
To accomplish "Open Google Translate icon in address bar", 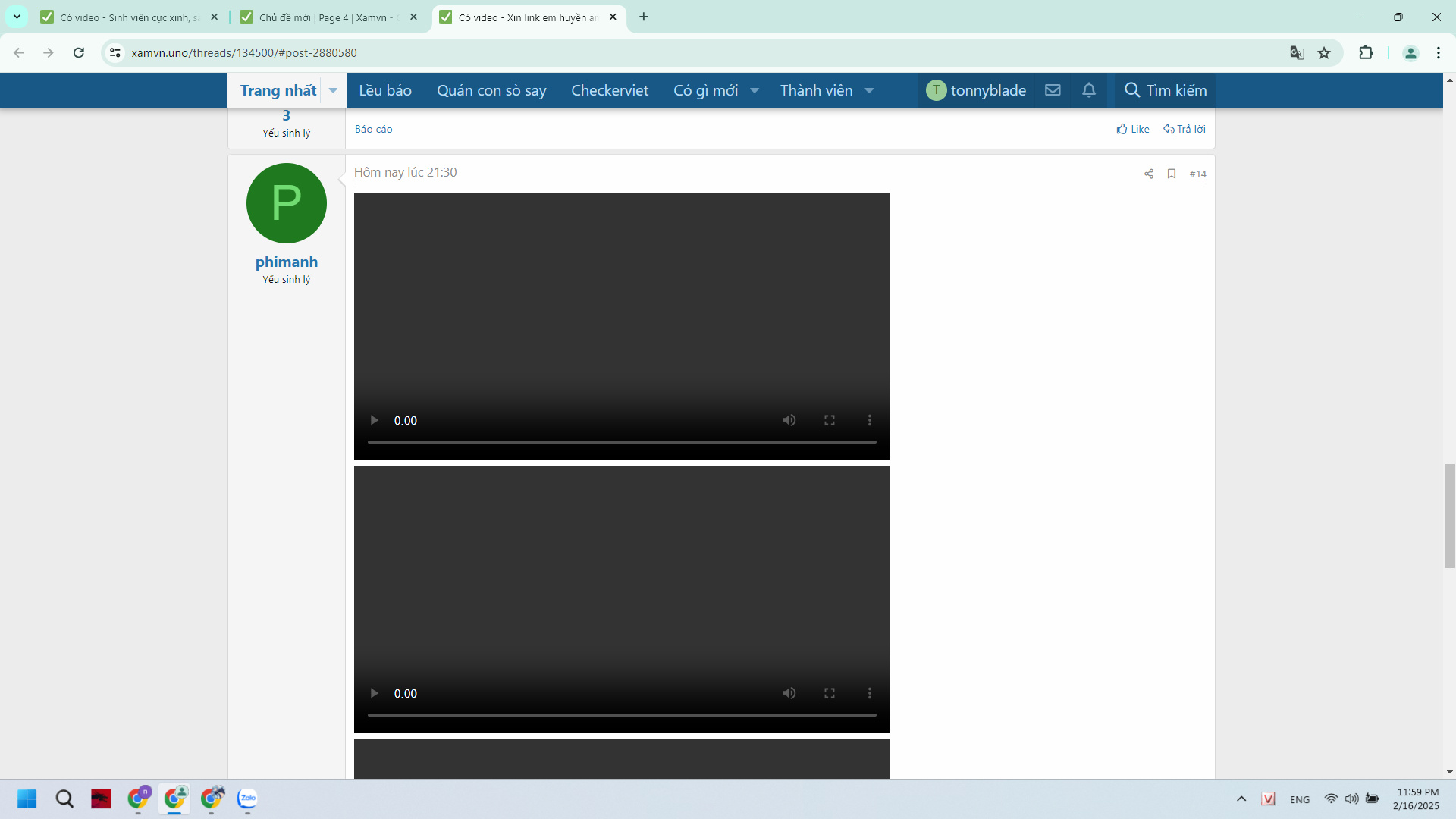I will (x=1298, y=52).
